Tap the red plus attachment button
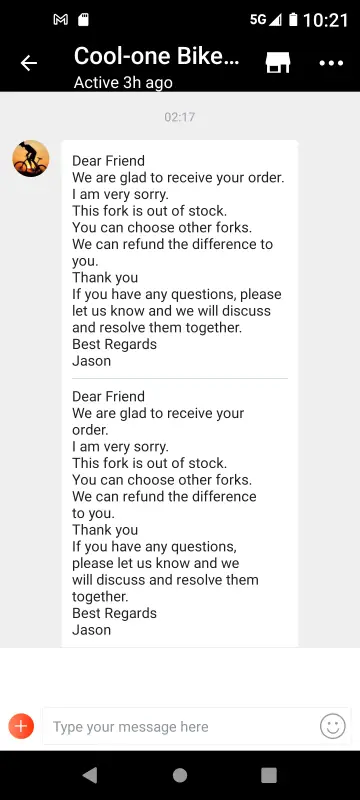360x800 pixels. 21,726
